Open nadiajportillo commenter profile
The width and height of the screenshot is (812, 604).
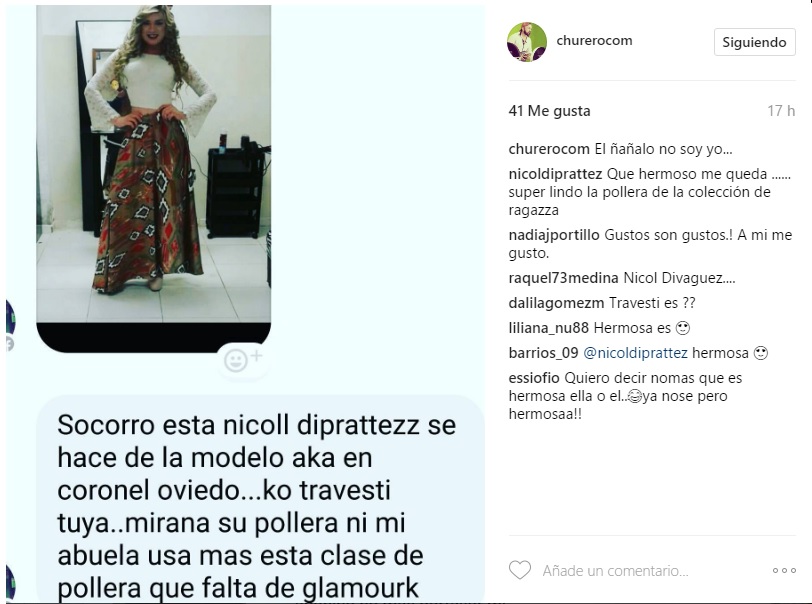pos(554,235)
